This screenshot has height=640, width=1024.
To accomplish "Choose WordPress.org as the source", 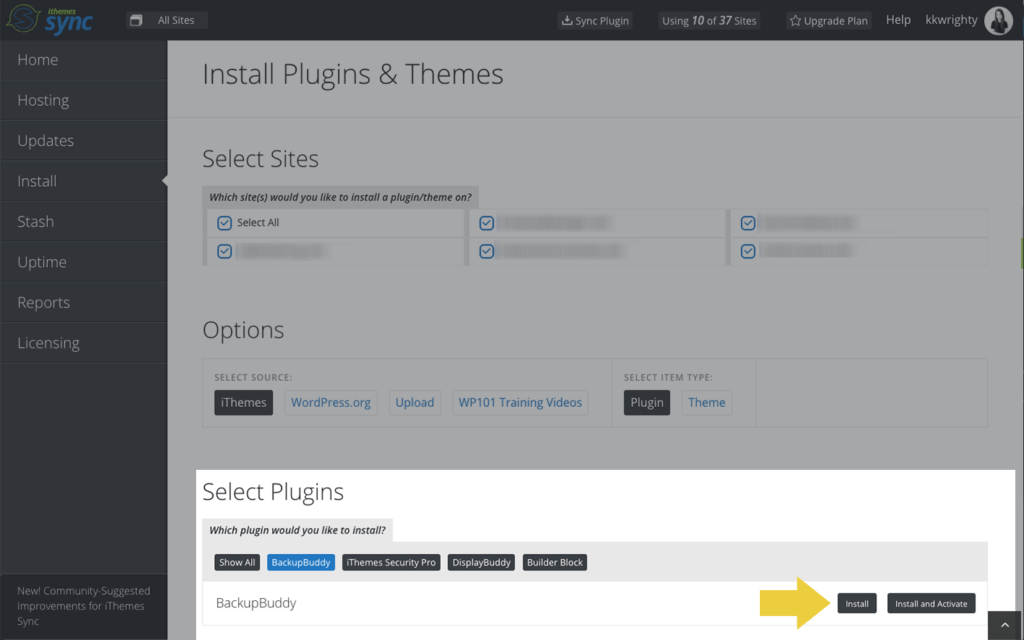I will pyautogui.click(x=330, y=403).
